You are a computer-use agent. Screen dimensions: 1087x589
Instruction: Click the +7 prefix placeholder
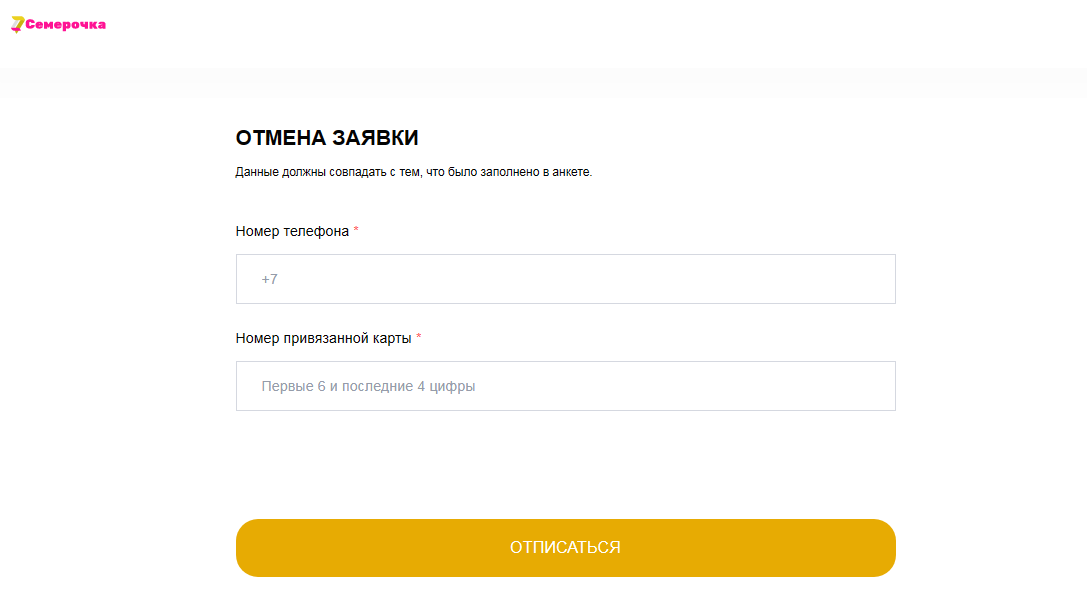click(270, 279)
